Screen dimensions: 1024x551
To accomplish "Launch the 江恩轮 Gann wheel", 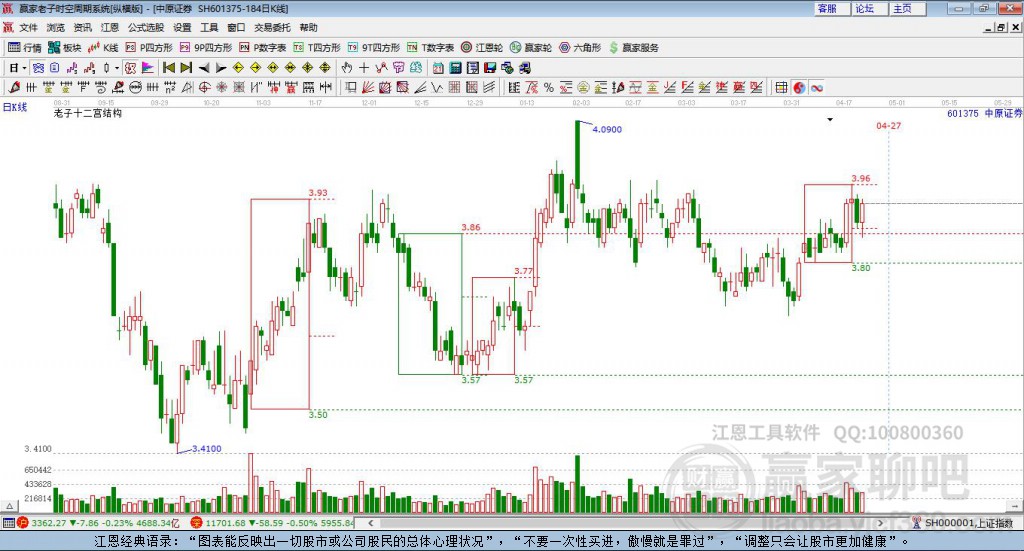I will tap(482, 48).
